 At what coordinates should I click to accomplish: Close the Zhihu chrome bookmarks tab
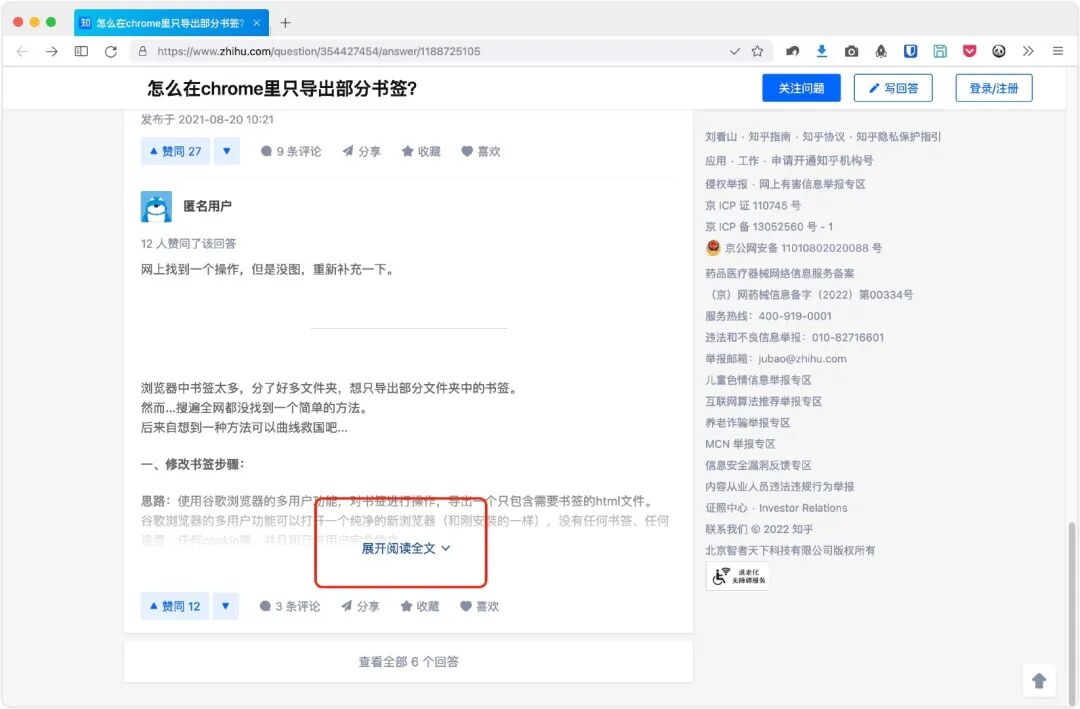(x=257, y=23)
